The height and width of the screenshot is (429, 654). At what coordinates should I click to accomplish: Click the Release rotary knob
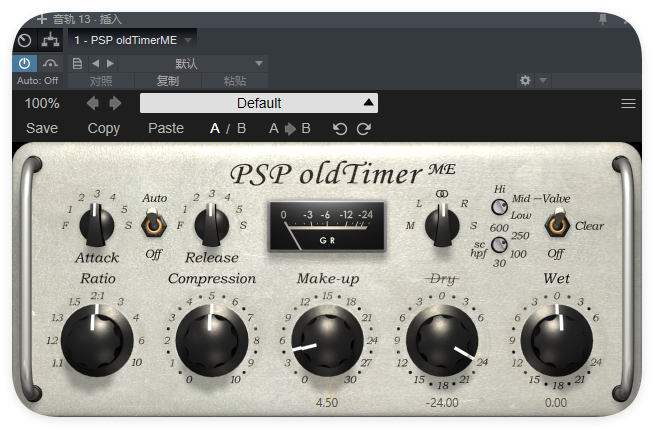coord(212,225)
